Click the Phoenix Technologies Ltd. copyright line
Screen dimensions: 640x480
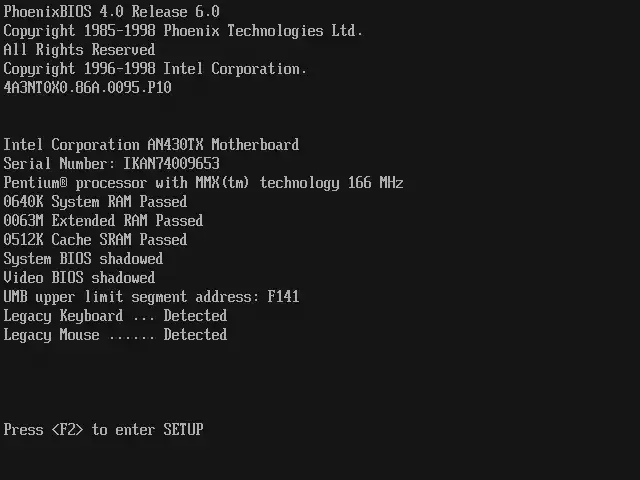coord(183,31)
